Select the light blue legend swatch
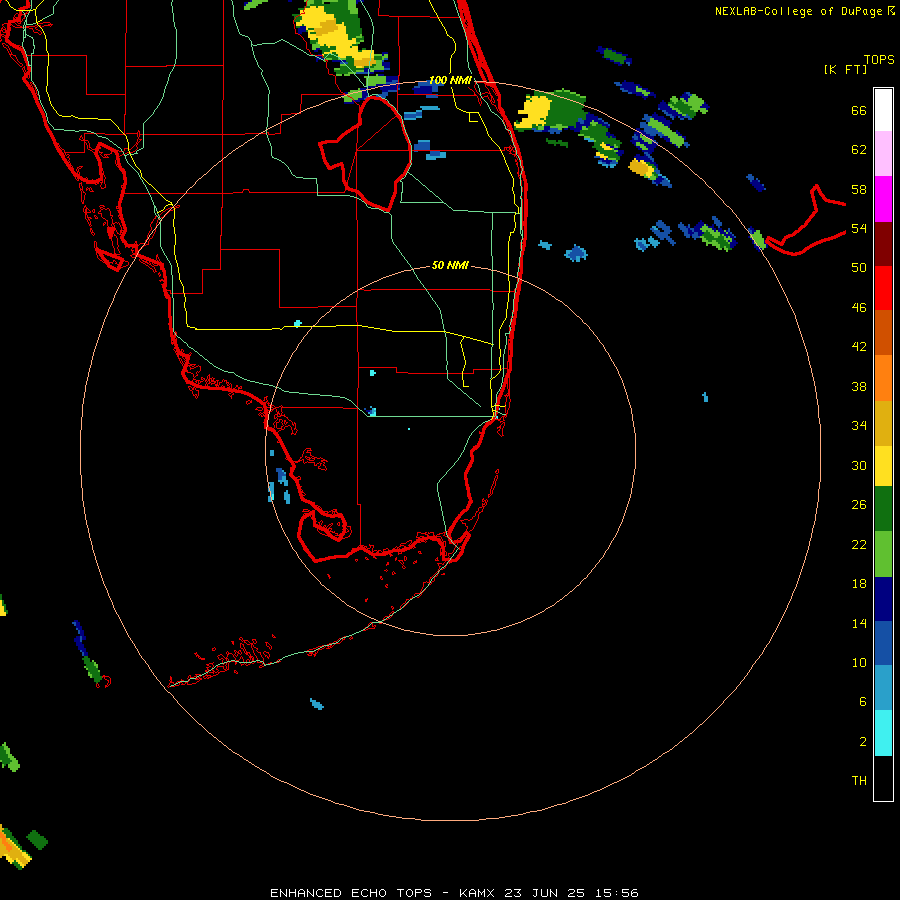Screen dimensions: 900x900 (x=883, y=687)
